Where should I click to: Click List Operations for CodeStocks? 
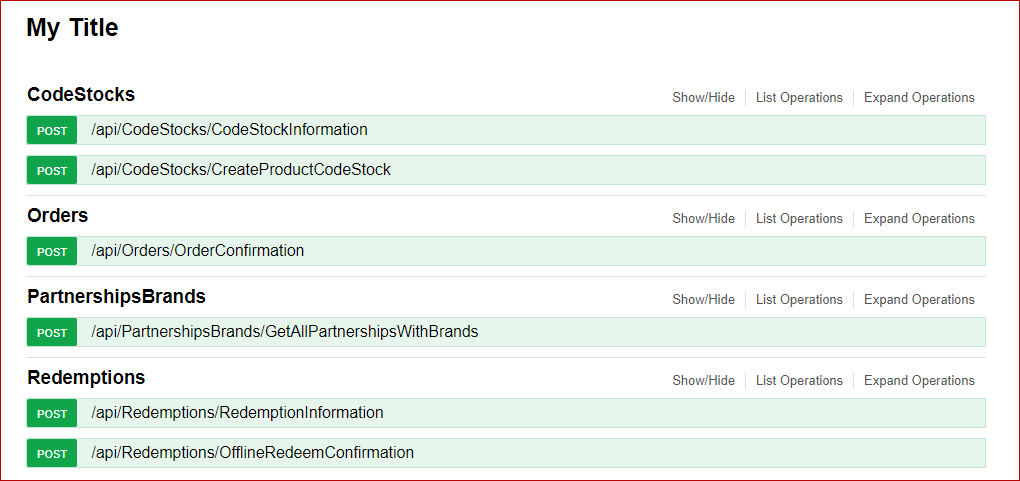pos(799,98)
